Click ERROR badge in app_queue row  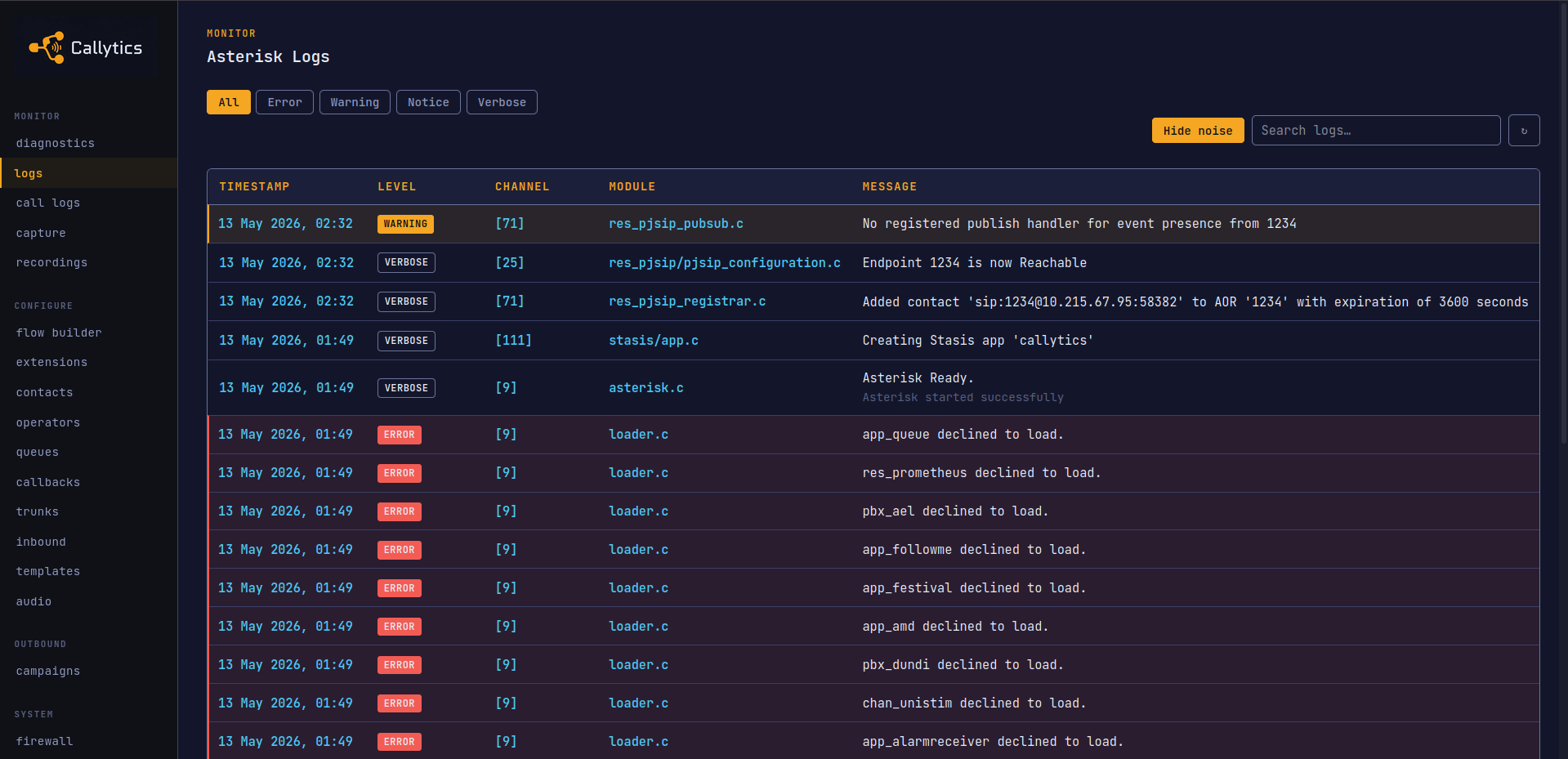pos(400,435)
